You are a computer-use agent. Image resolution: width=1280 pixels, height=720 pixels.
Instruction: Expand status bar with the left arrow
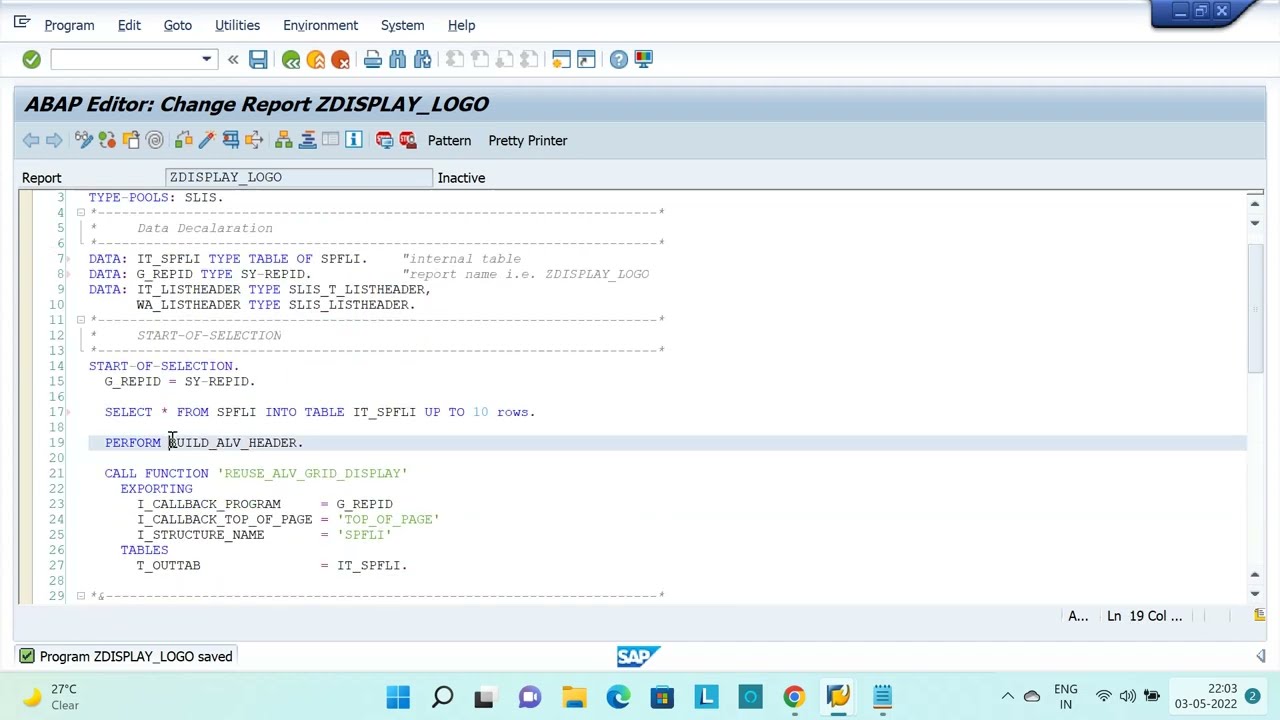tap(1260, 656)
